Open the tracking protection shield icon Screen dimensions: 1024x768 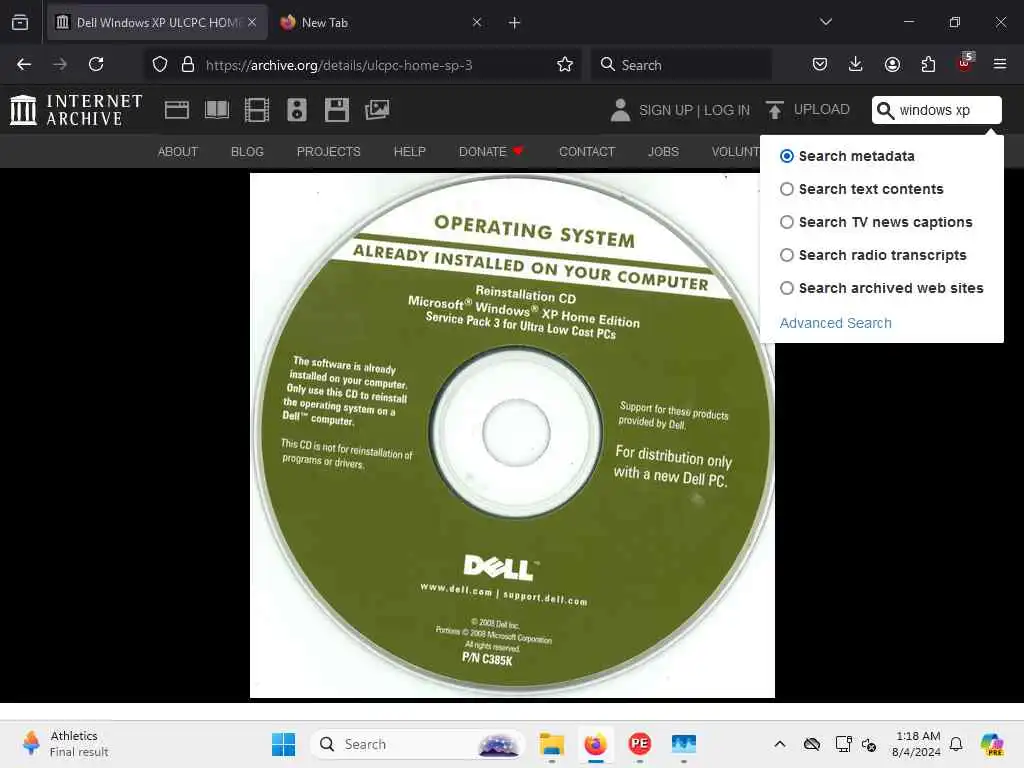click(x=160, y=64)
